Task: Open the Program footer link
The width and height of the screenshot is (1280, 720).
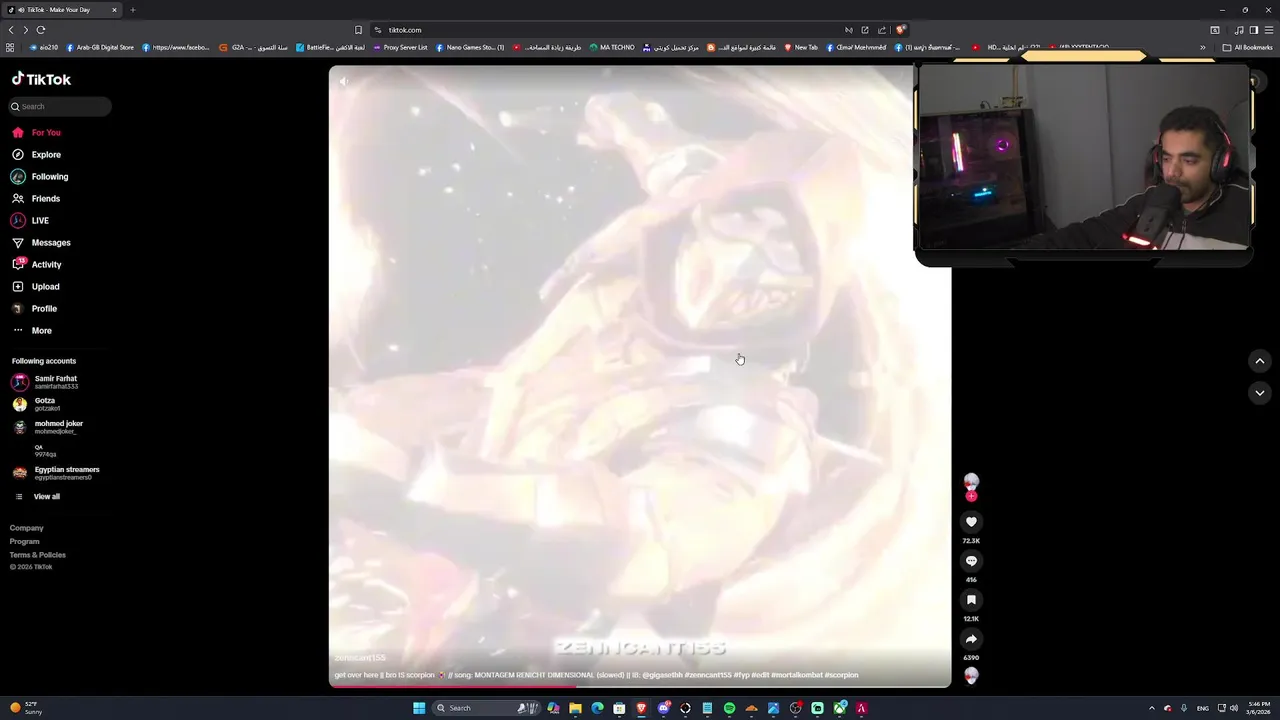Action: [x=25, y=541]
